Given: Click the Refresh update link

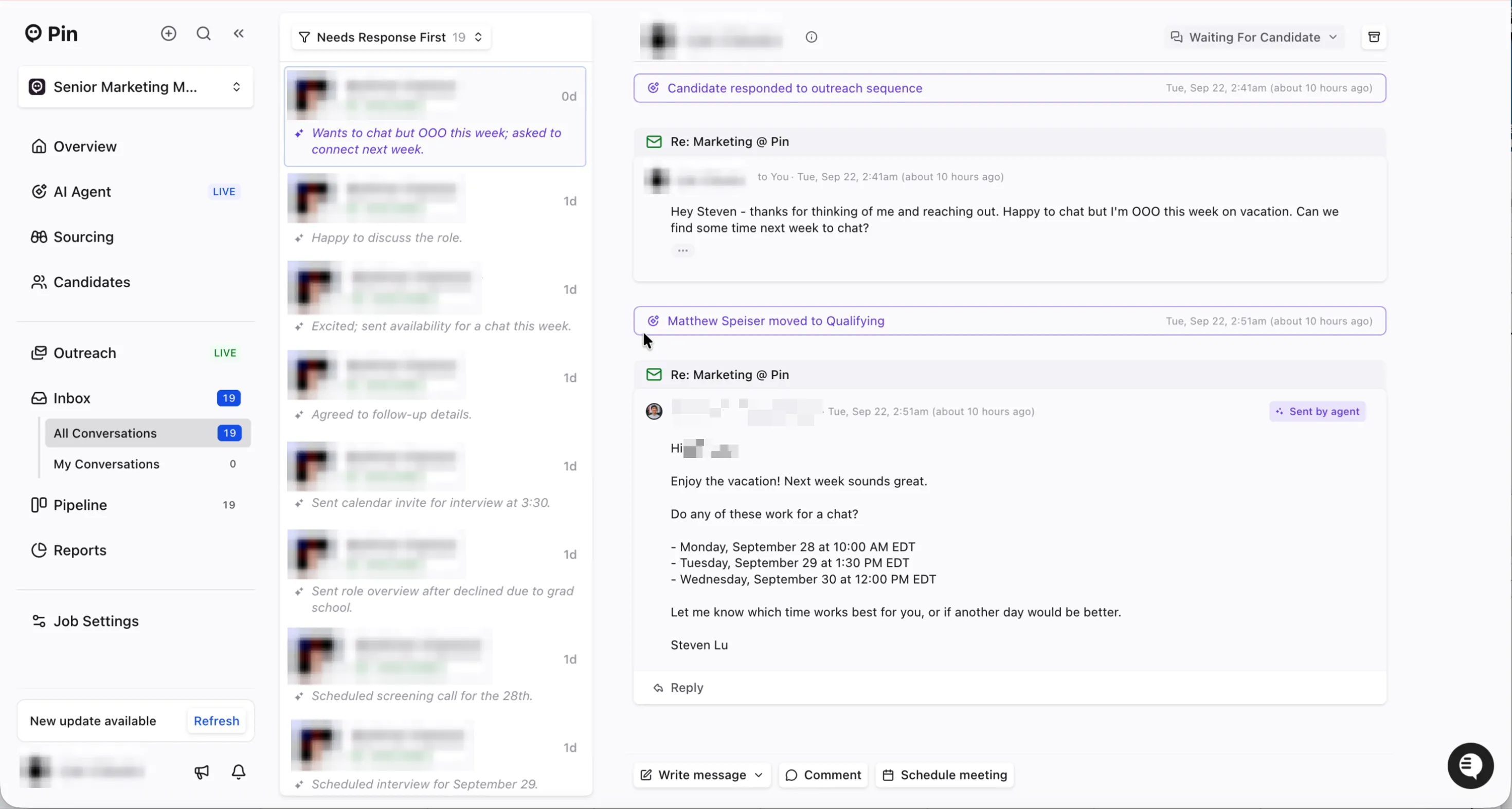Looking at the screenshot, I should pyautogui.click(x=216, y=721).
